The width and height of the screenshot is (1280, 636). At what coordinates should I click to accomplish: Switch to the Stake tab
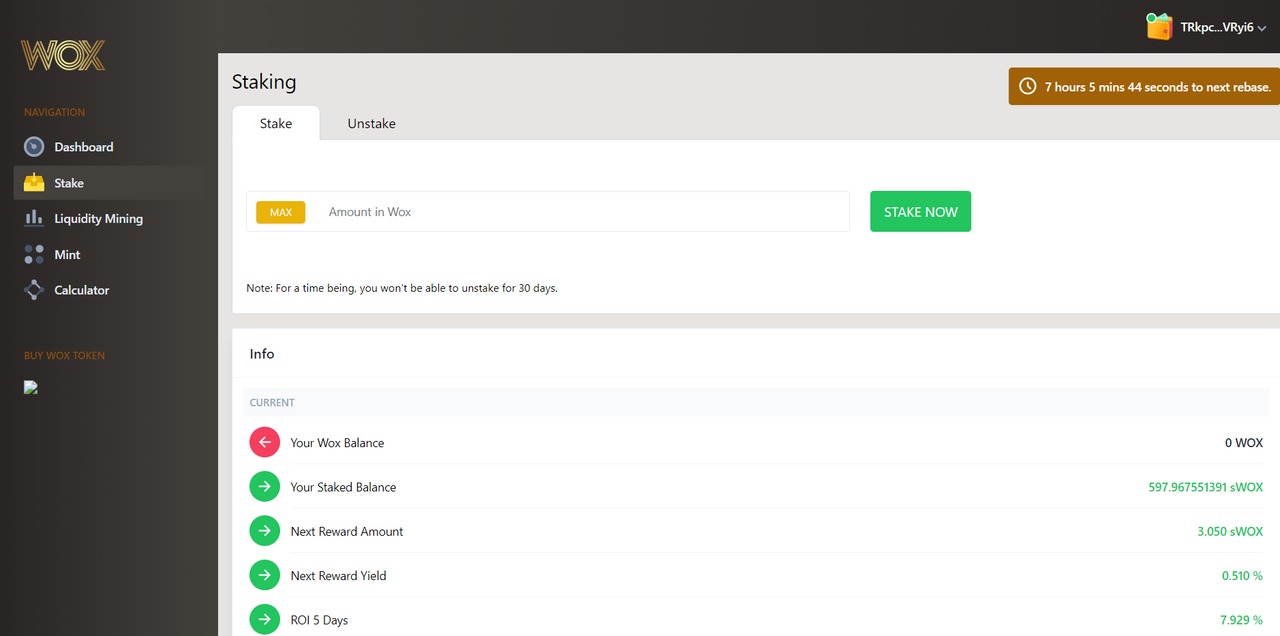tap(276, 123)
